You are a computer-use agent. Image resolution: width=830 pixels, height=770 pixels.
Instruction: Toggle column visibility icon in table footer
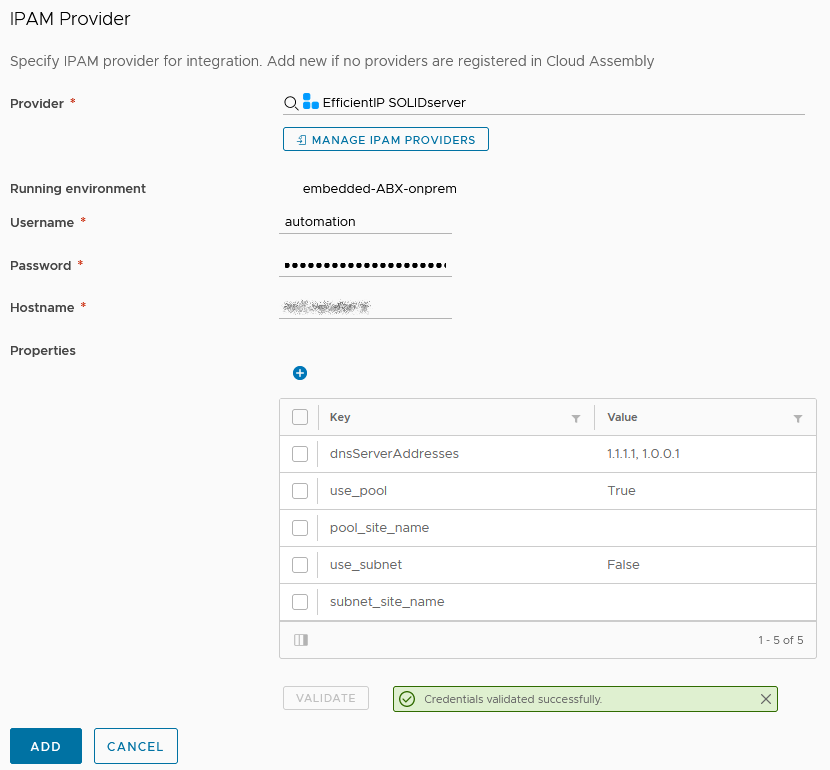point(301,640)
